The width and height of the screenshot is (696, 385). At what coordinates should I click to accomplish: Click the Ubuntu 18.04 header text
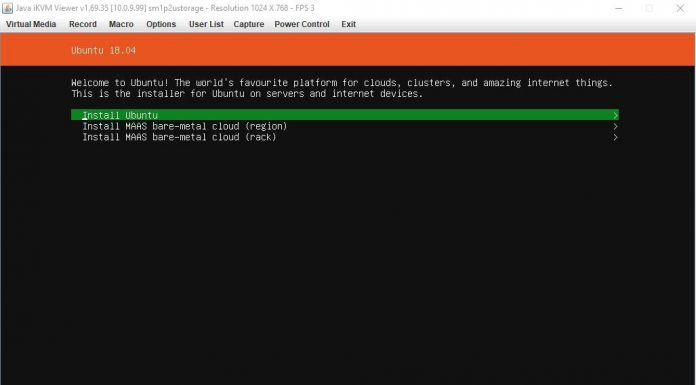point(103,50)
